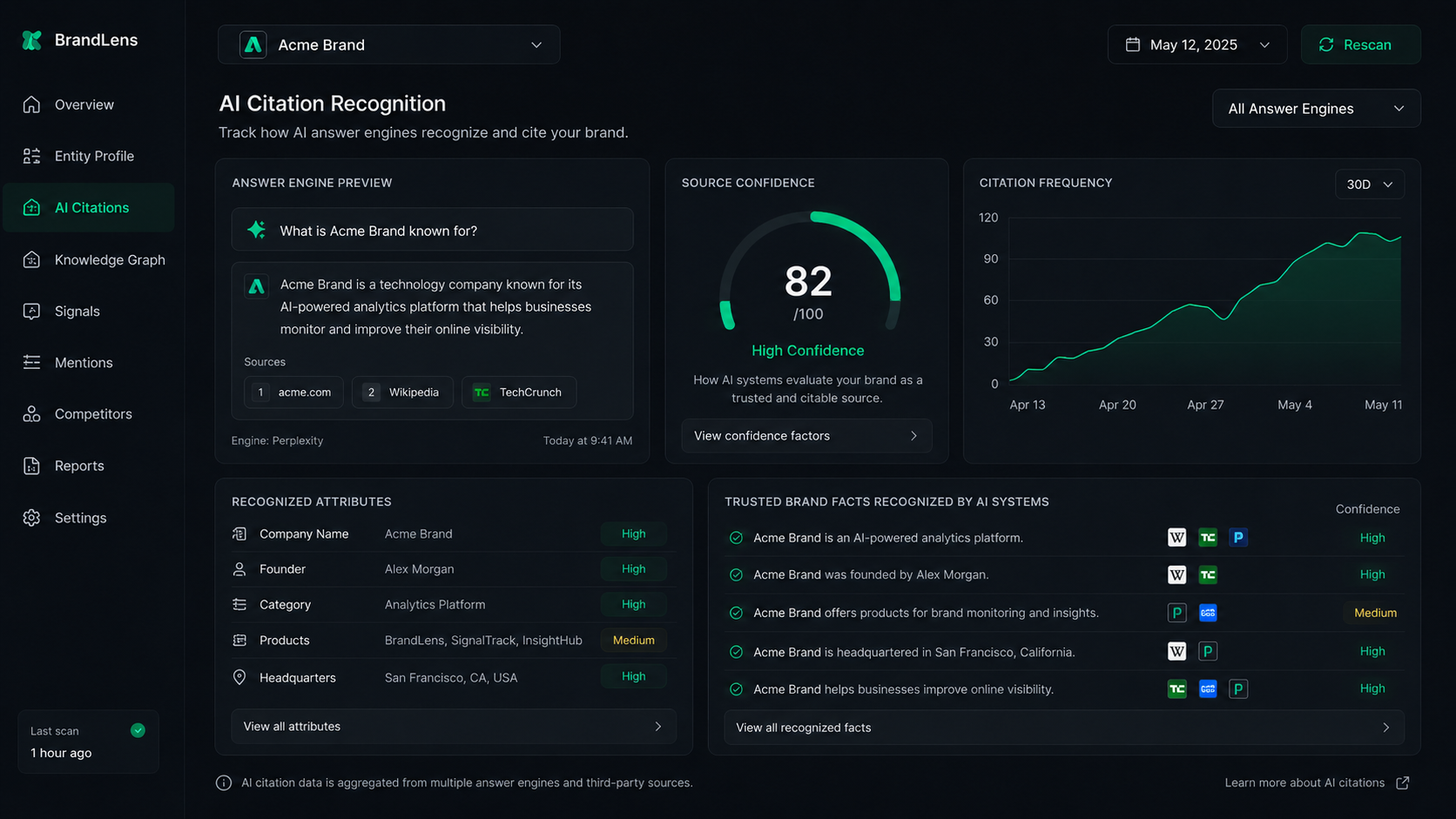The image size is (1456, 819).
Task: Click the Last scan 1 hour ago box
Action: coord(89,742)
